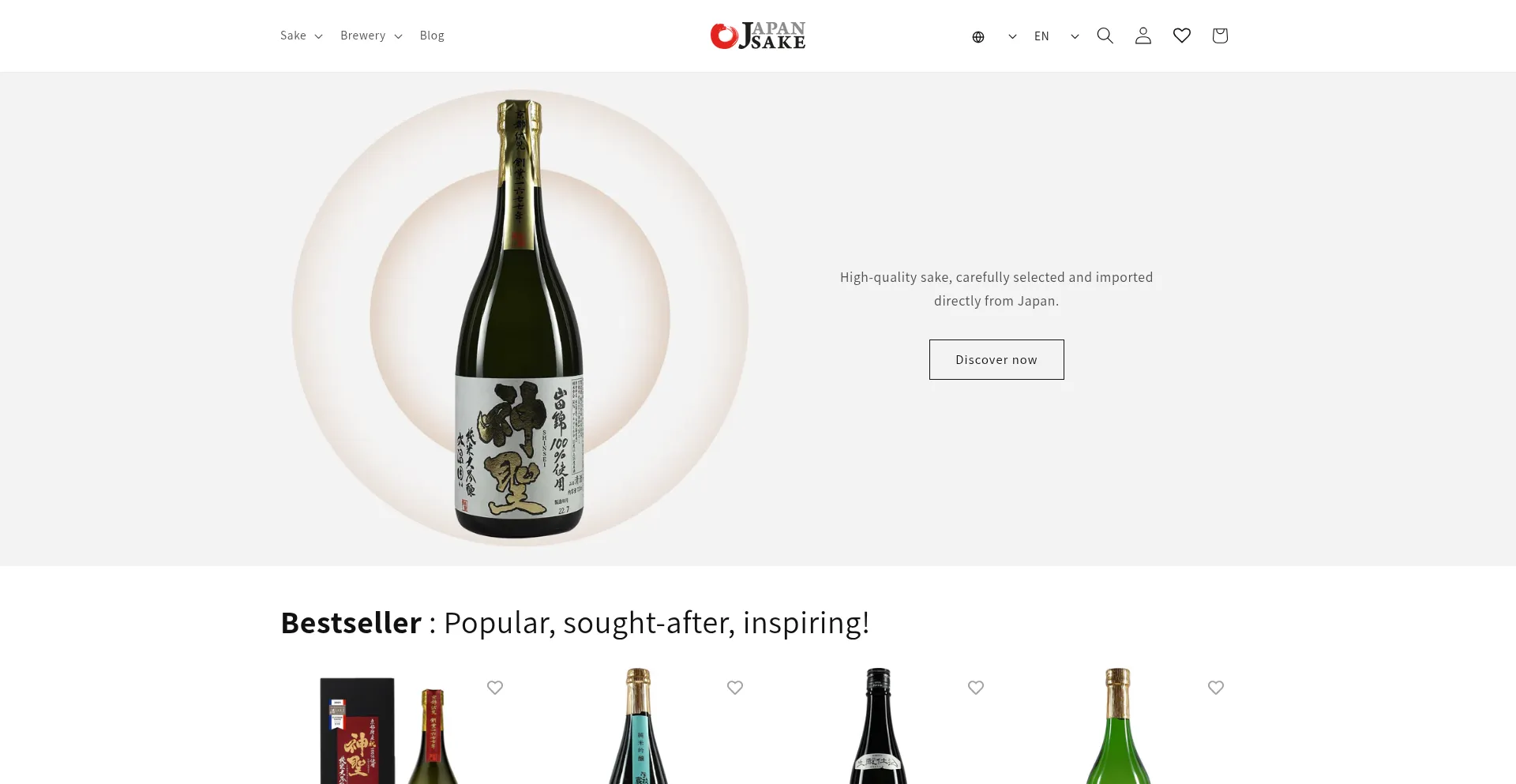Click the Discover now button

(x=996, y=359)
